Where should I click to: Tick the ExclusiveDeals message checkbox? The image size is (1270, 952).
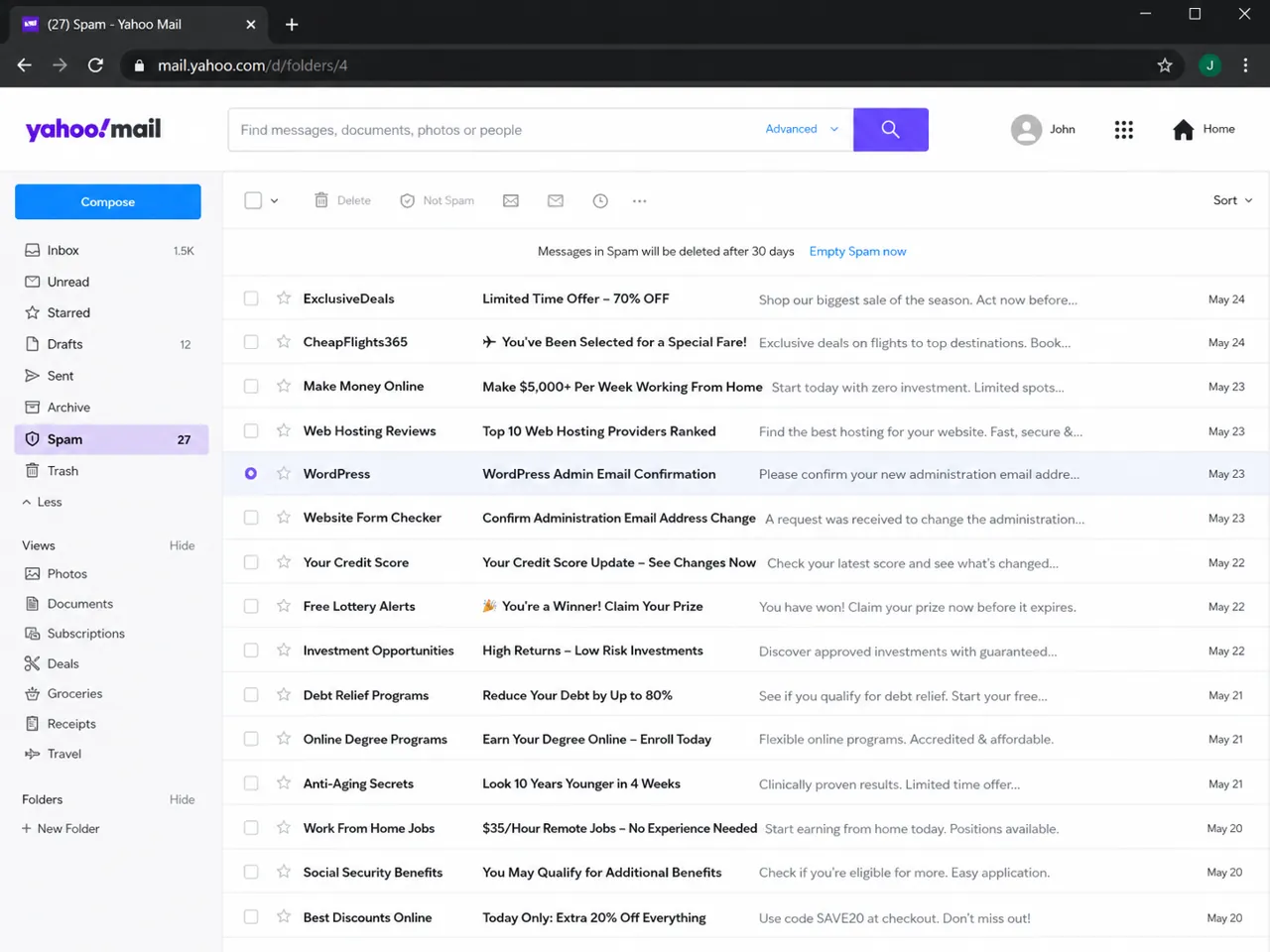[251, 298]
